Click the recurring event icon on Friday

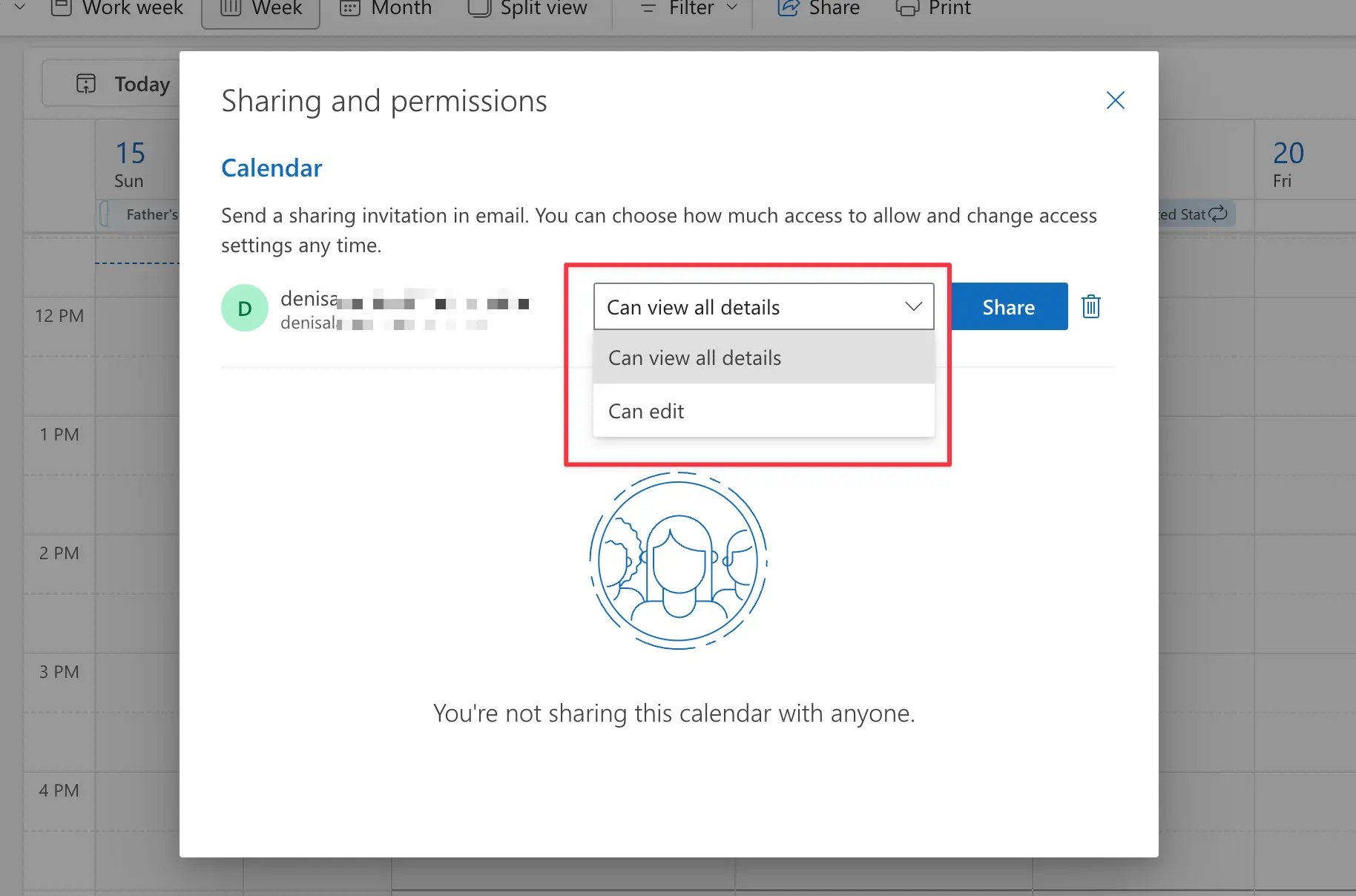click(1218, 214)
